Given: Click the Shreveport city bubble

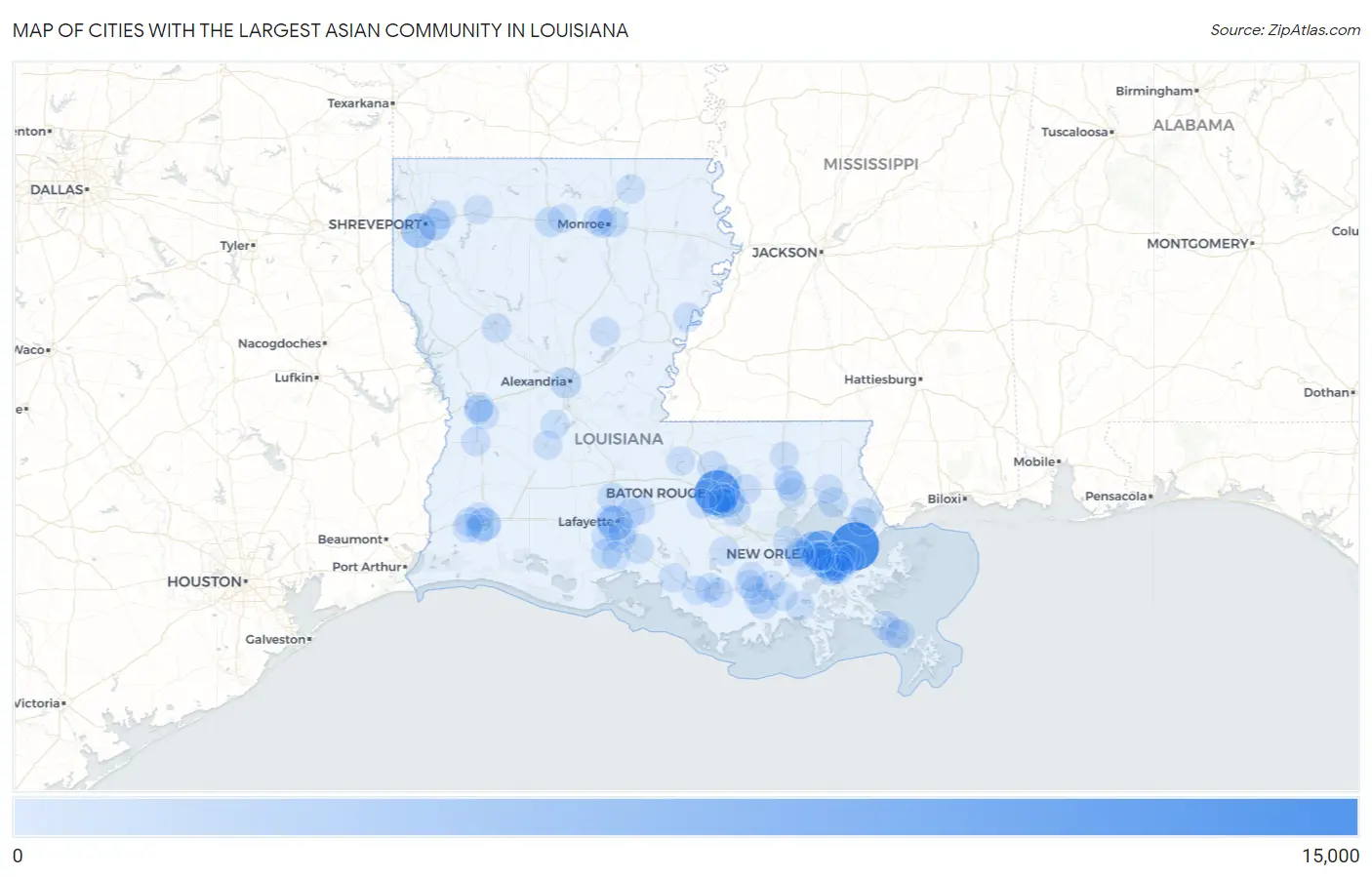Looking at the screenshot, I should pyautogui.click(x=418, y=230).
